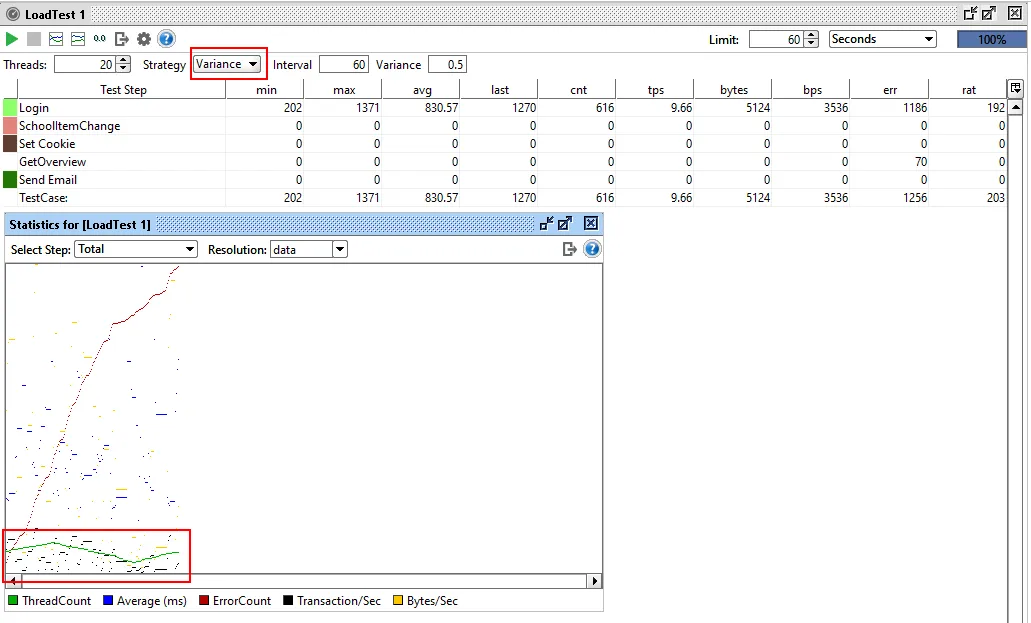Sort by the tps column header
This screenshot has height=623, width=1031.
click(x=655, y=89)
